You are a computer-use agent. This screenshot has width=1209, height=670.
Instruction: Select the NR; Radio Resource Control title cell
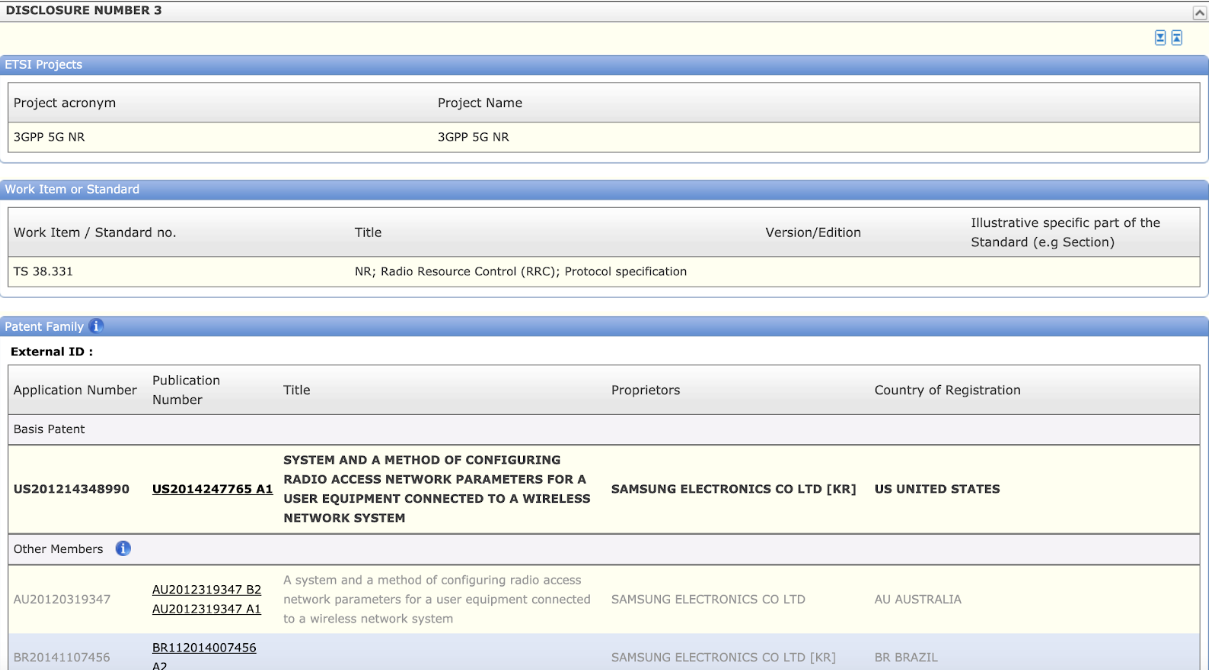click(x=521, y=272)
